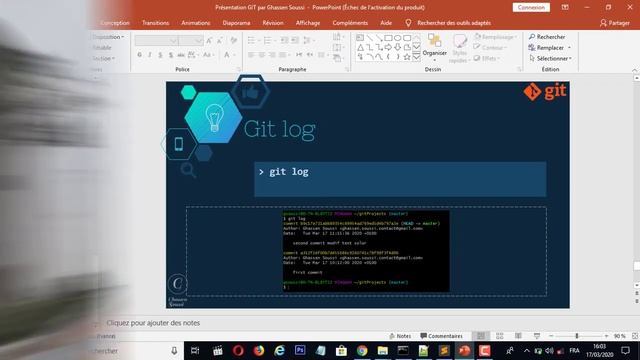Switch to the Diaporama tab
640x360 pixels.
point(236,23)
